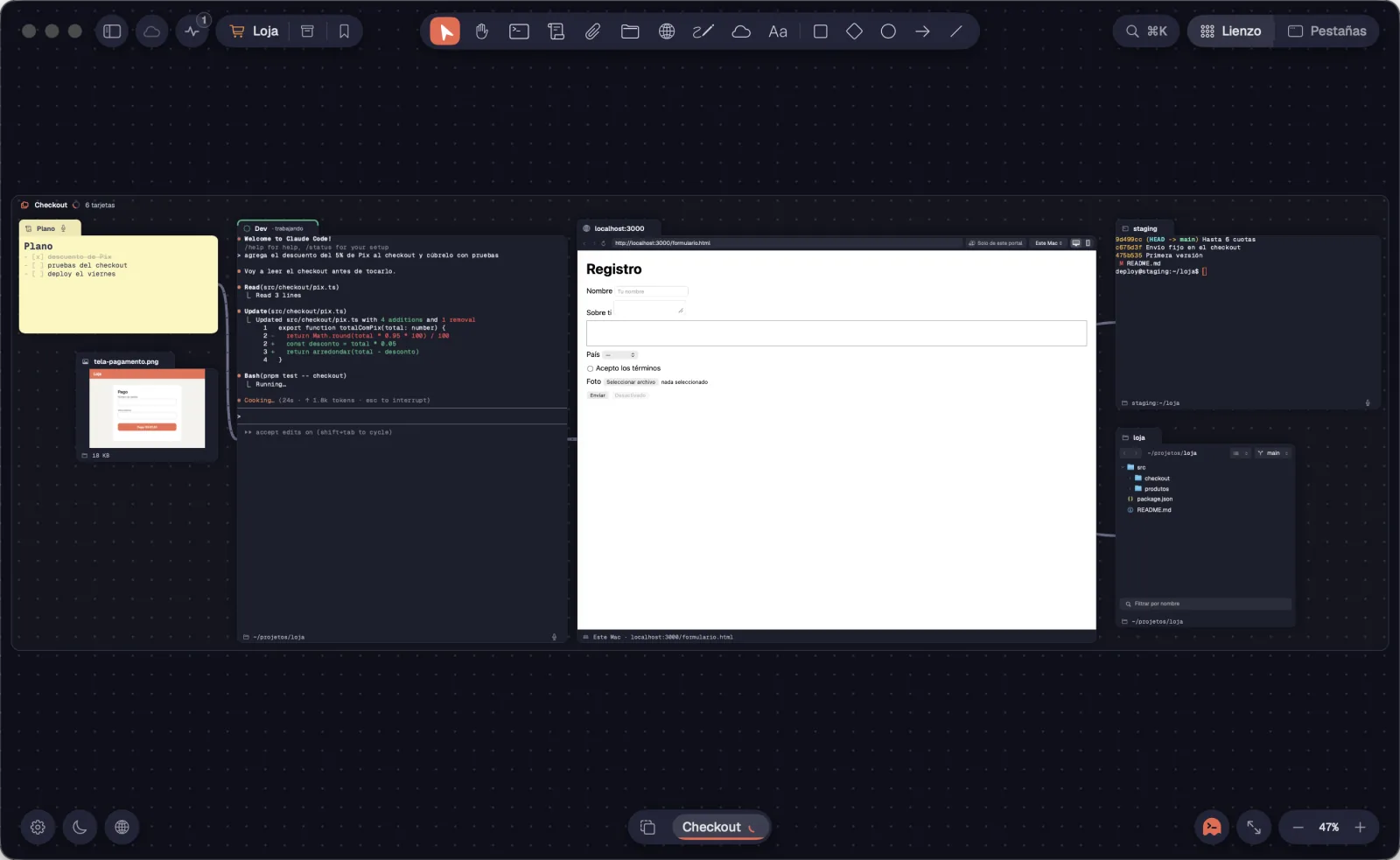1400x860 pixels.
Task: Select the straight line tool
Action: click(x=956, y=31)
